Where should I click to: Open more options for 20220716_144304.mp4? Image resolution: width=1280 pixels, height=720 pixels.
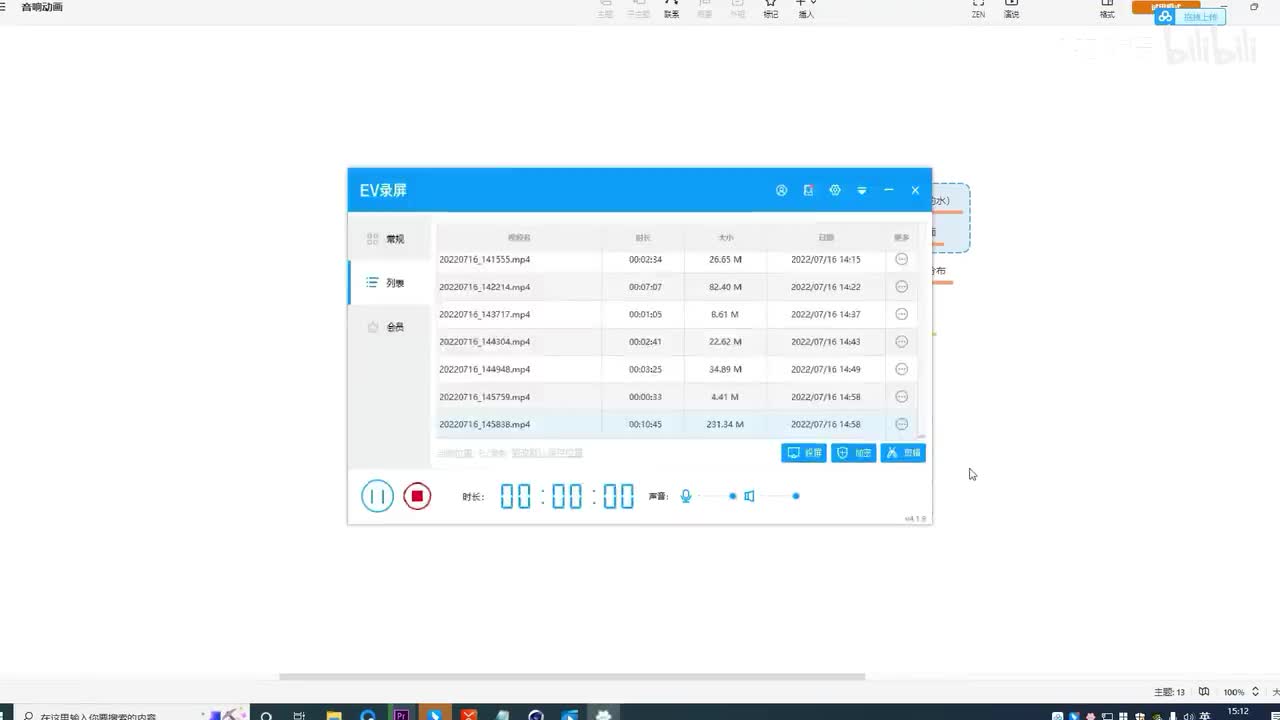click(901, 342)
